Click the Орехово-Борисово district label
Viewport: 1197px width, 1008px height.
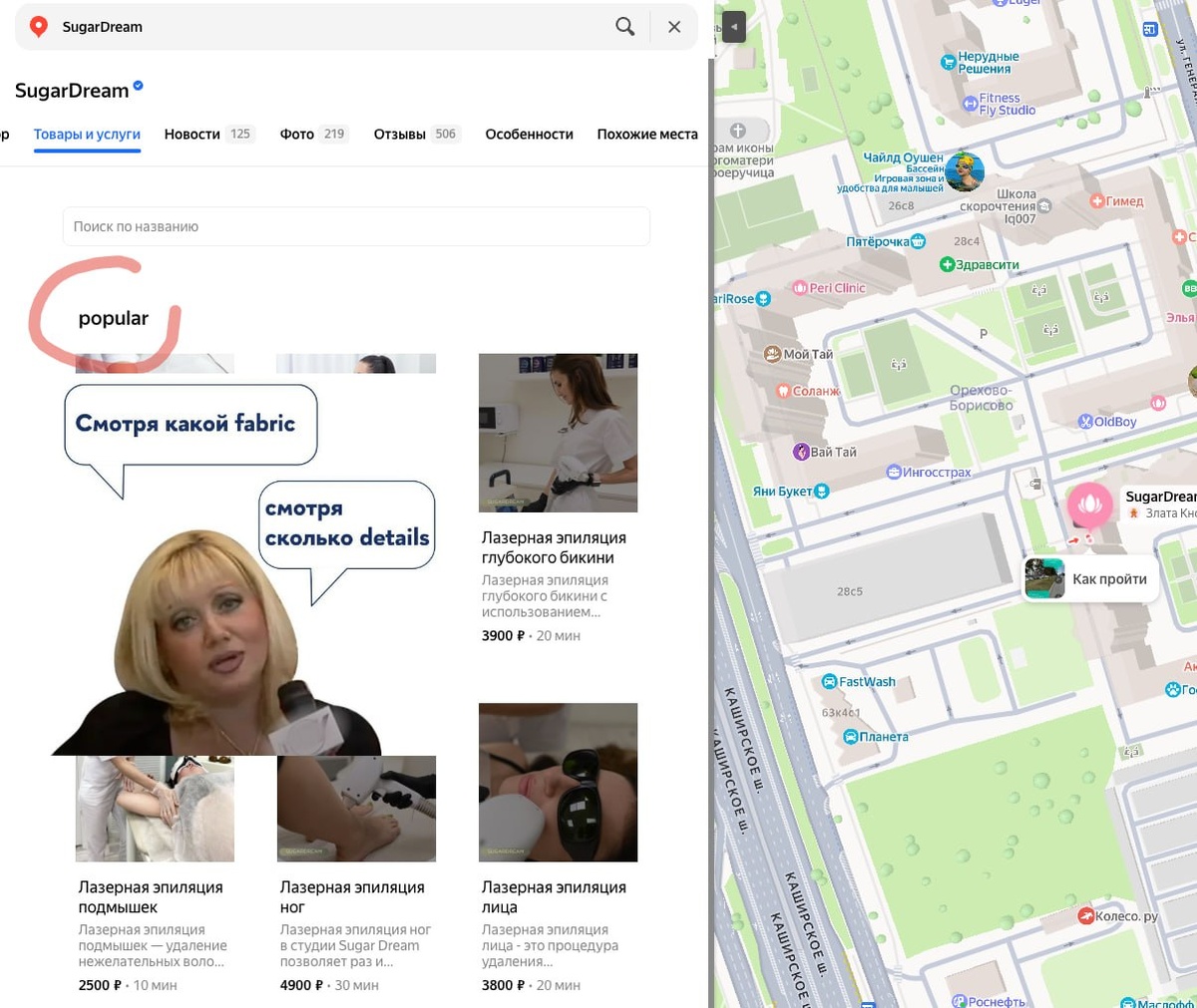click(x=981, y=398)
